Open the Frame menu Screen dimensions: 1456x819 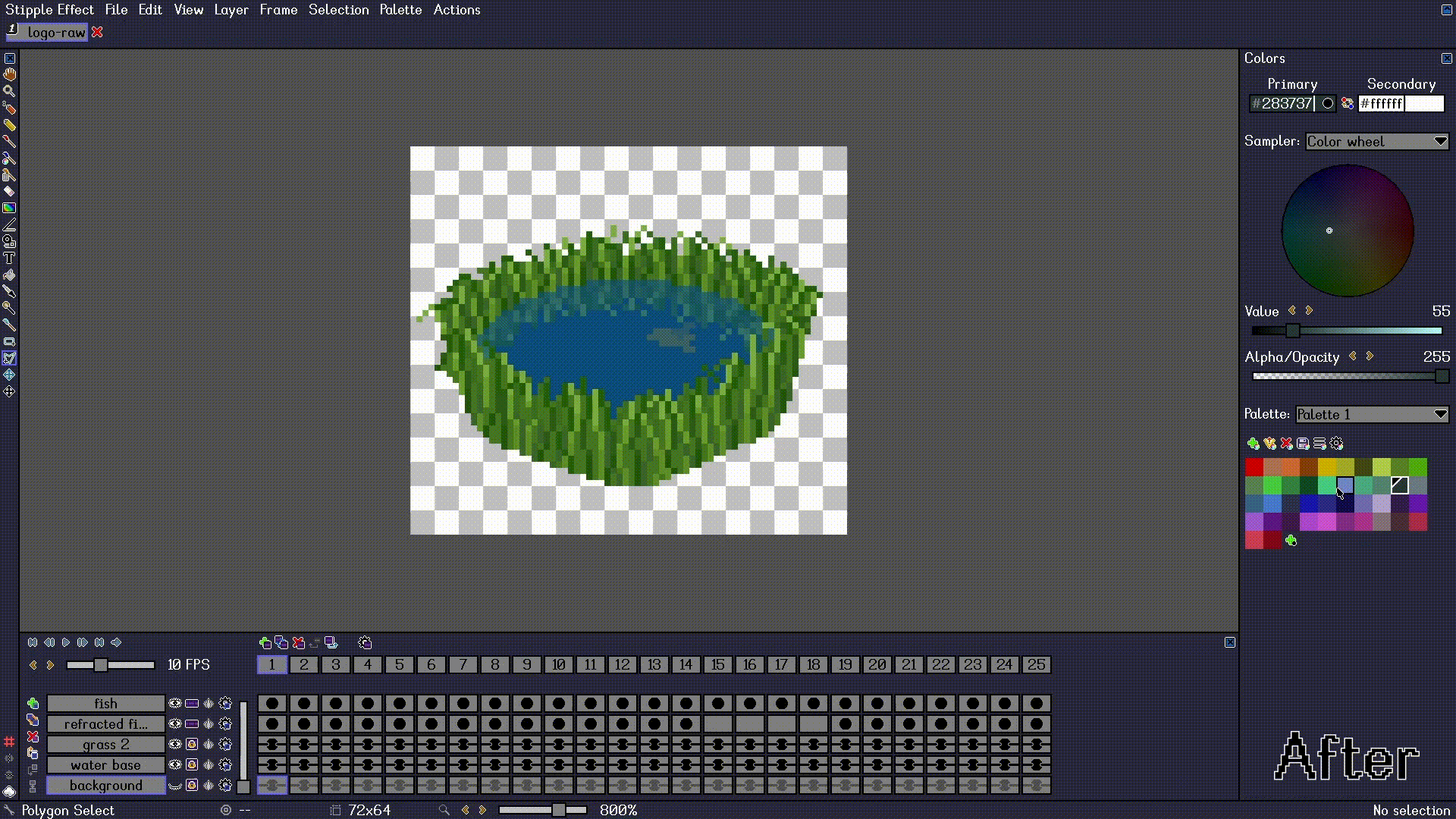277,9
